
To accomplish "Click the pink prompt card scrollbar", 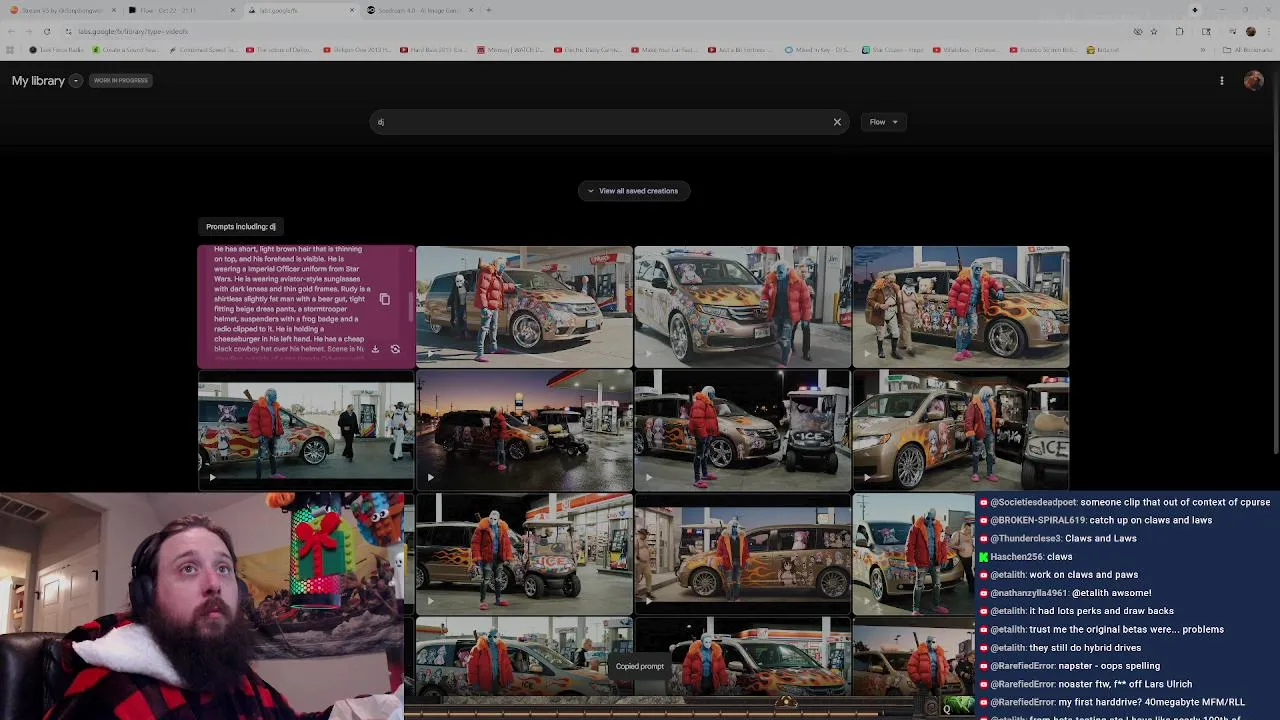I will (x=412, y=306).
